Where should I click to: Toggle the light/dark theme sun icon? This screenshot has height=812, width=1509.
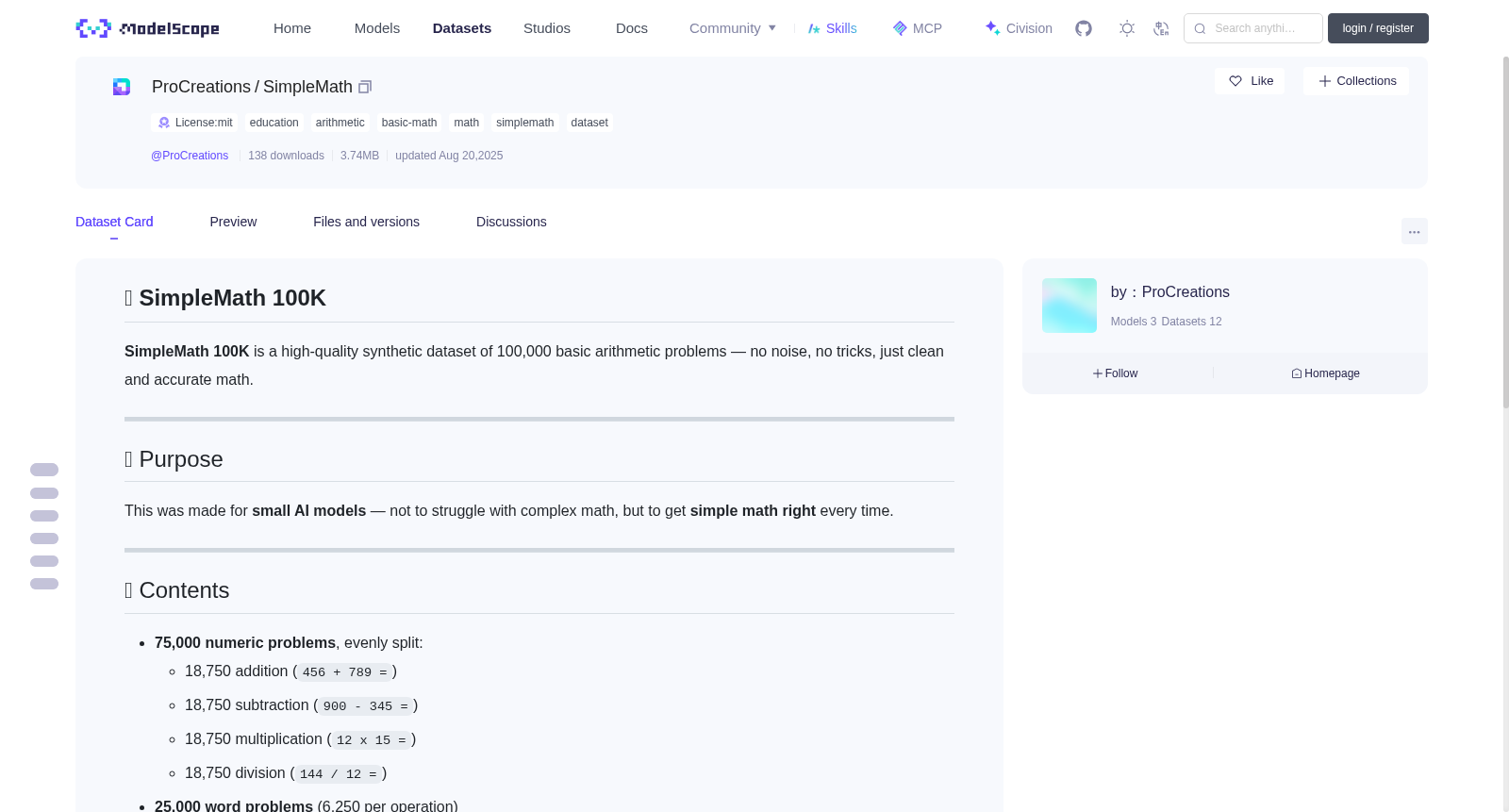click(x=1127, y=28)
